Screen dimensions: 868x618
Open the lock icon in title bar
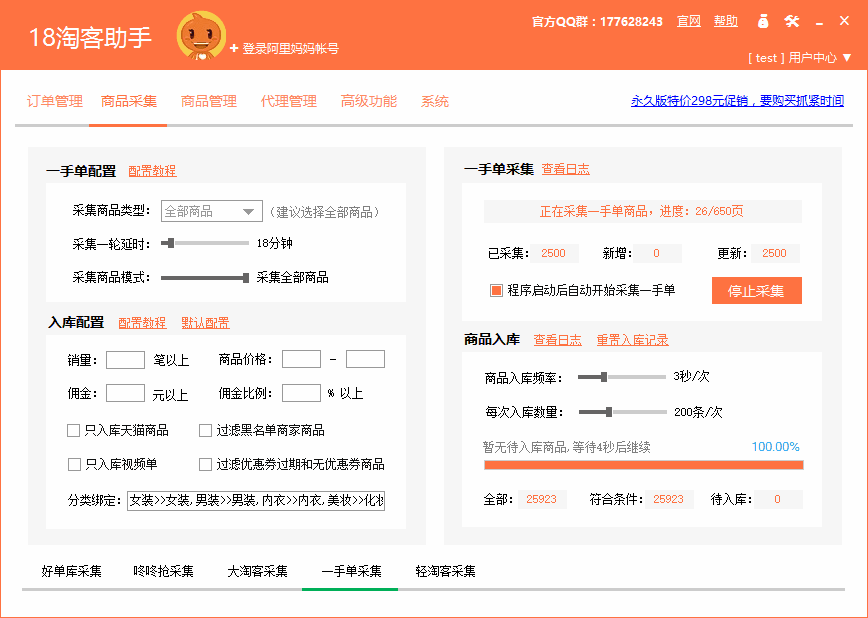[x=763, y=22]
